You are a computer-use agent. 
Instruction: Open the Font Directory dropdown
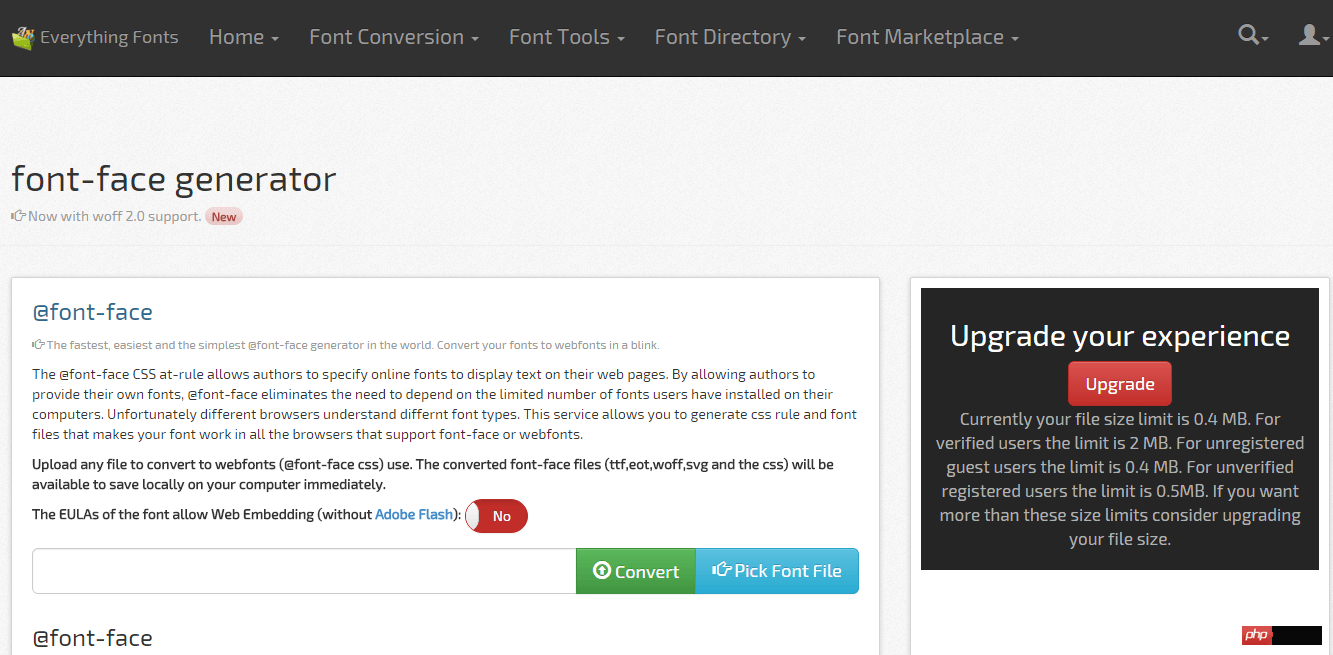point(730,37)
